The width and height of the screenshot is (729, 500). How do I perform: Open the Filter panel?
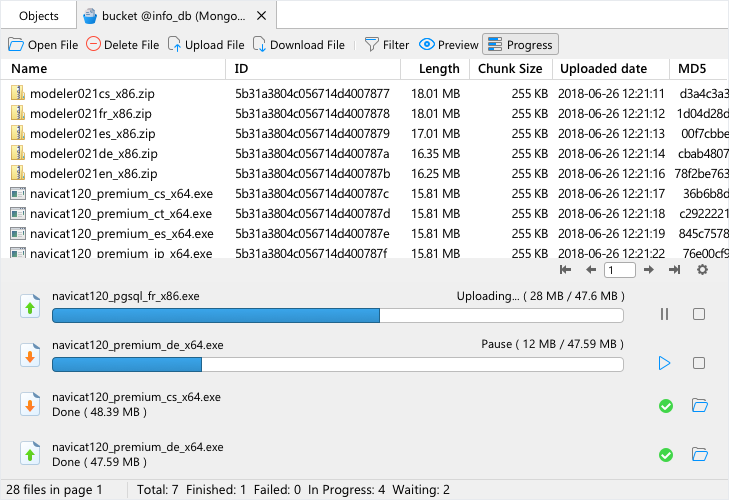point(387,45)
